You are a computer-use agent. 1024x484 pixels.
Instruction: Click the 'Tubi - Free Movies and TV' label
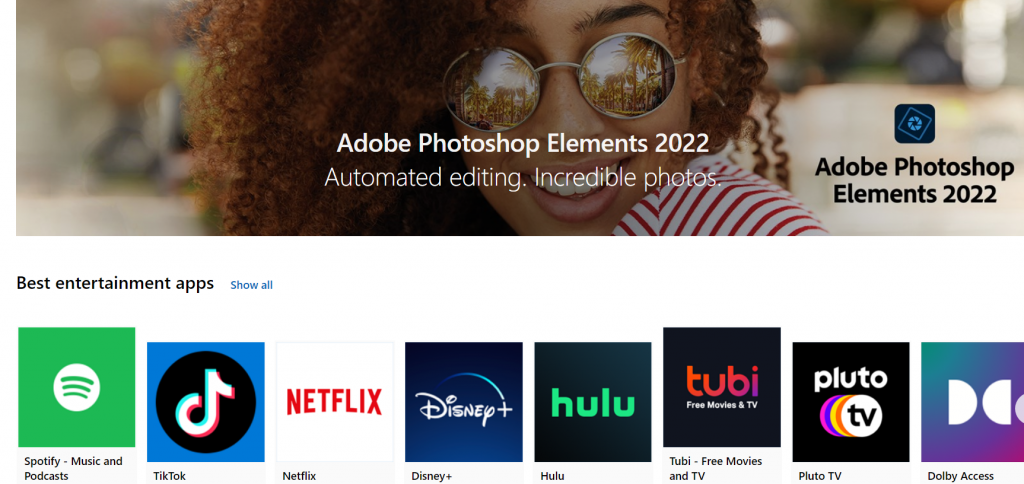pos(716,468)
